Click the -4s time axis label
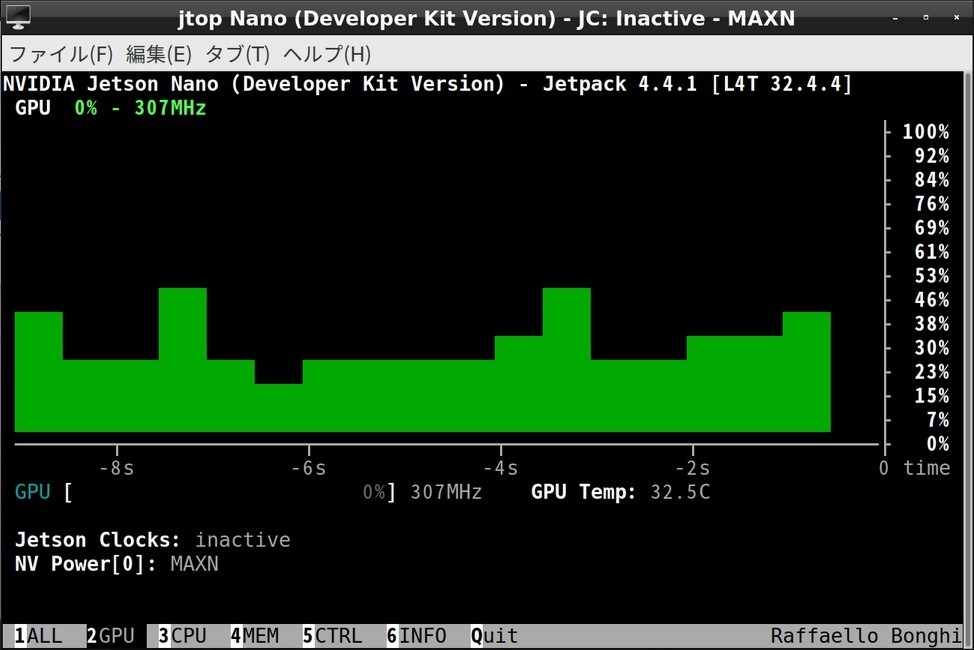This screenshot has width=974, height=650. (x=501, y=468)
